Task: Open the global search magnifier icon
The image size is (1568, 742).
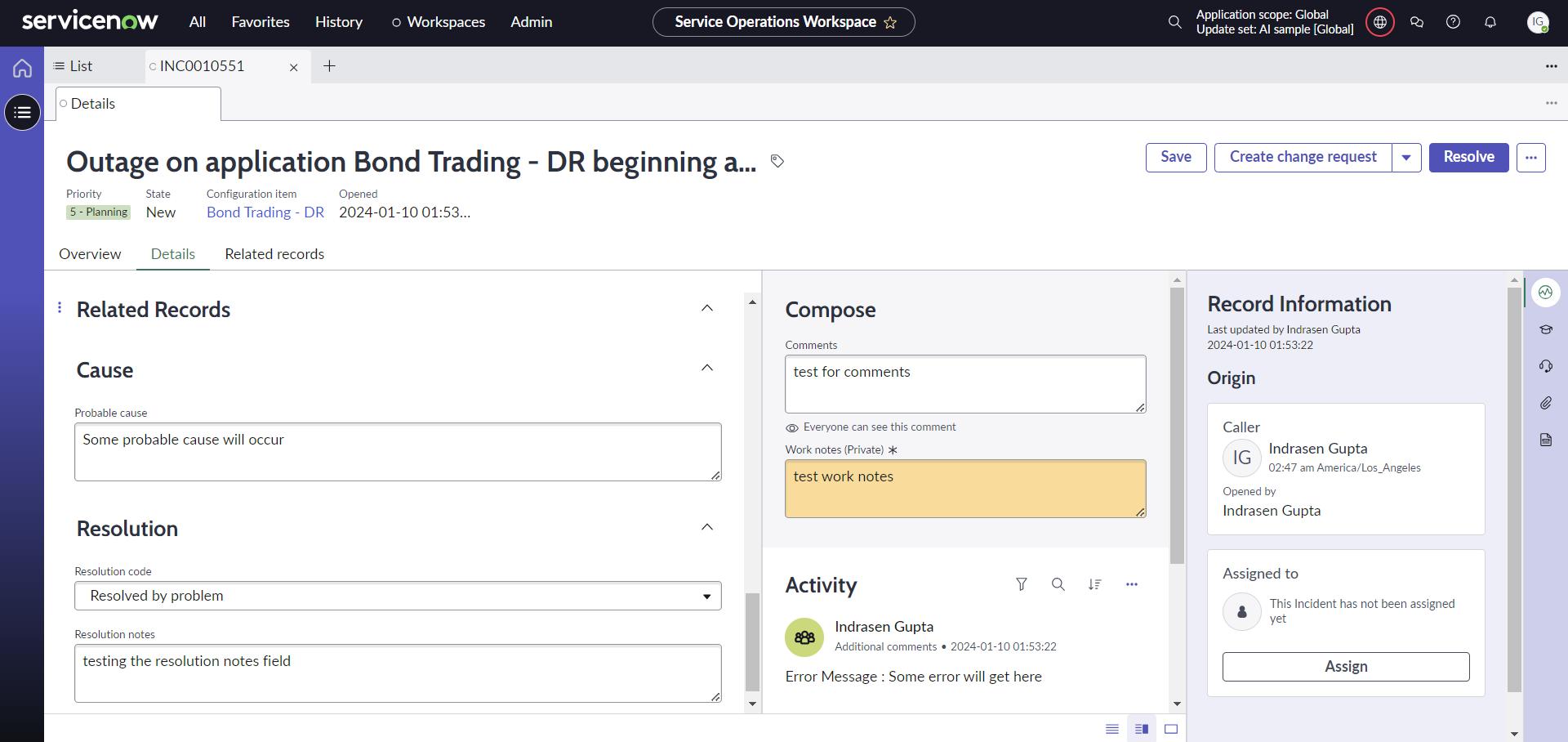Action: [x=1174, y=22]
